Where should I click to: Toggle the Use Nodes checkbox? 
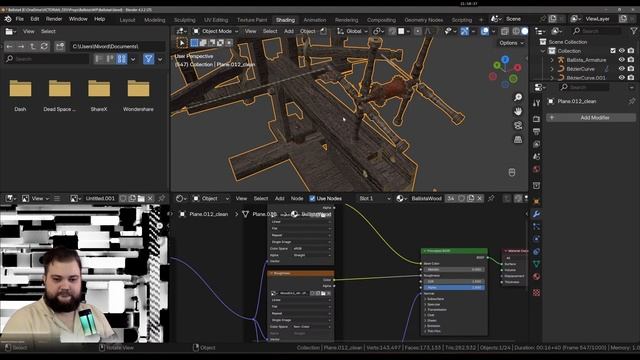[312, 198]
